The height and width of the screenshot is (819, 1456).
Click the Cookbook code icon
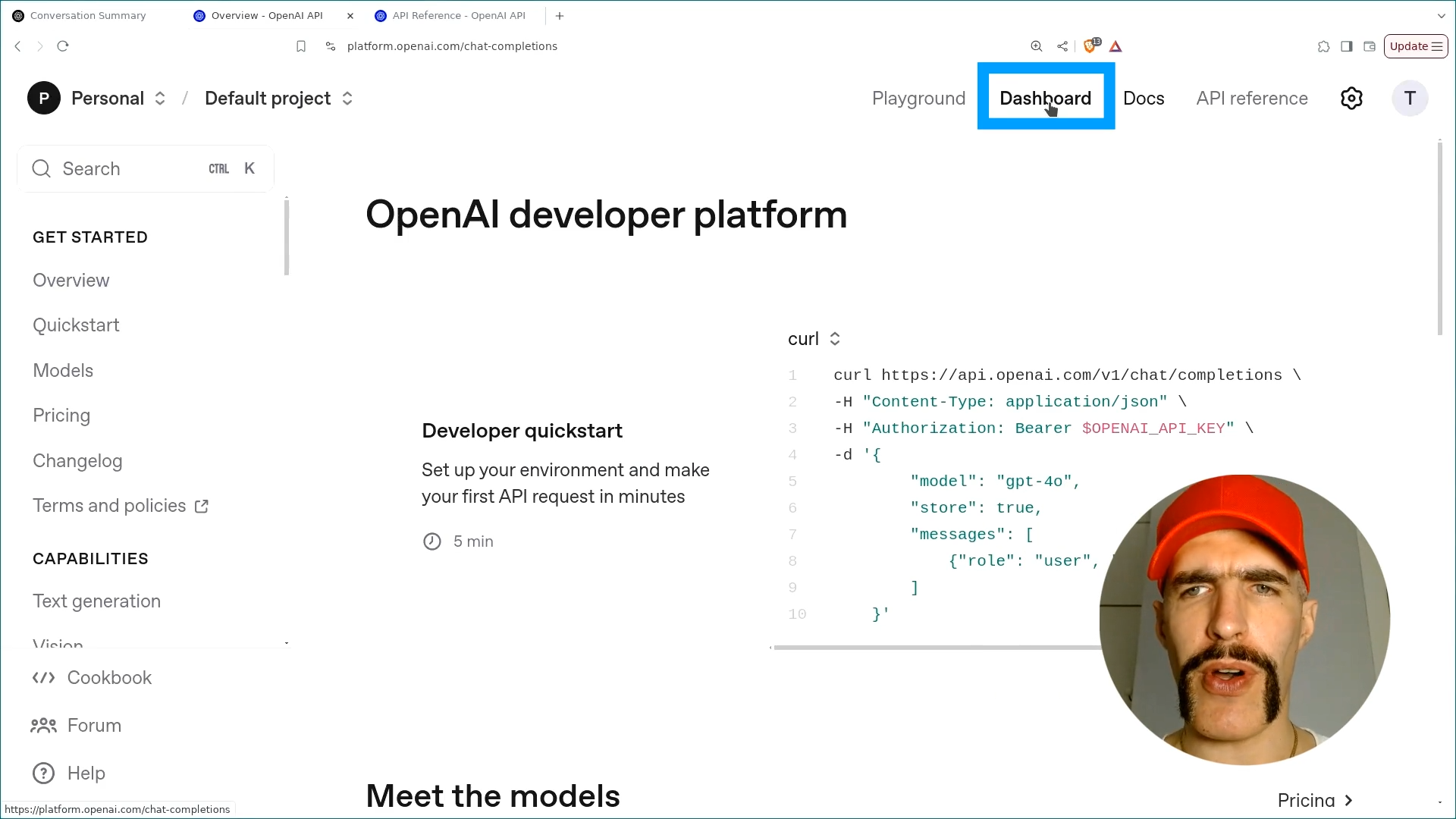click(43, 678)
